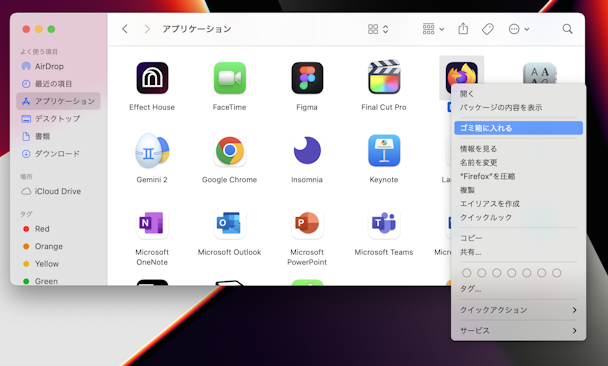
Task: Open the group-by dropdown
Action: tap(434, 29)
